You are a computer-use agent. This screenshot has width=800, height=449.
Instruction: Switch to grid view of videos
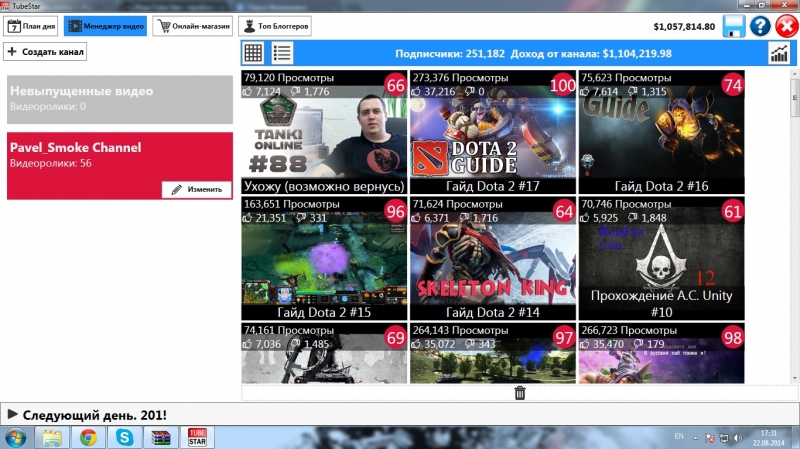tap(254, 53)
